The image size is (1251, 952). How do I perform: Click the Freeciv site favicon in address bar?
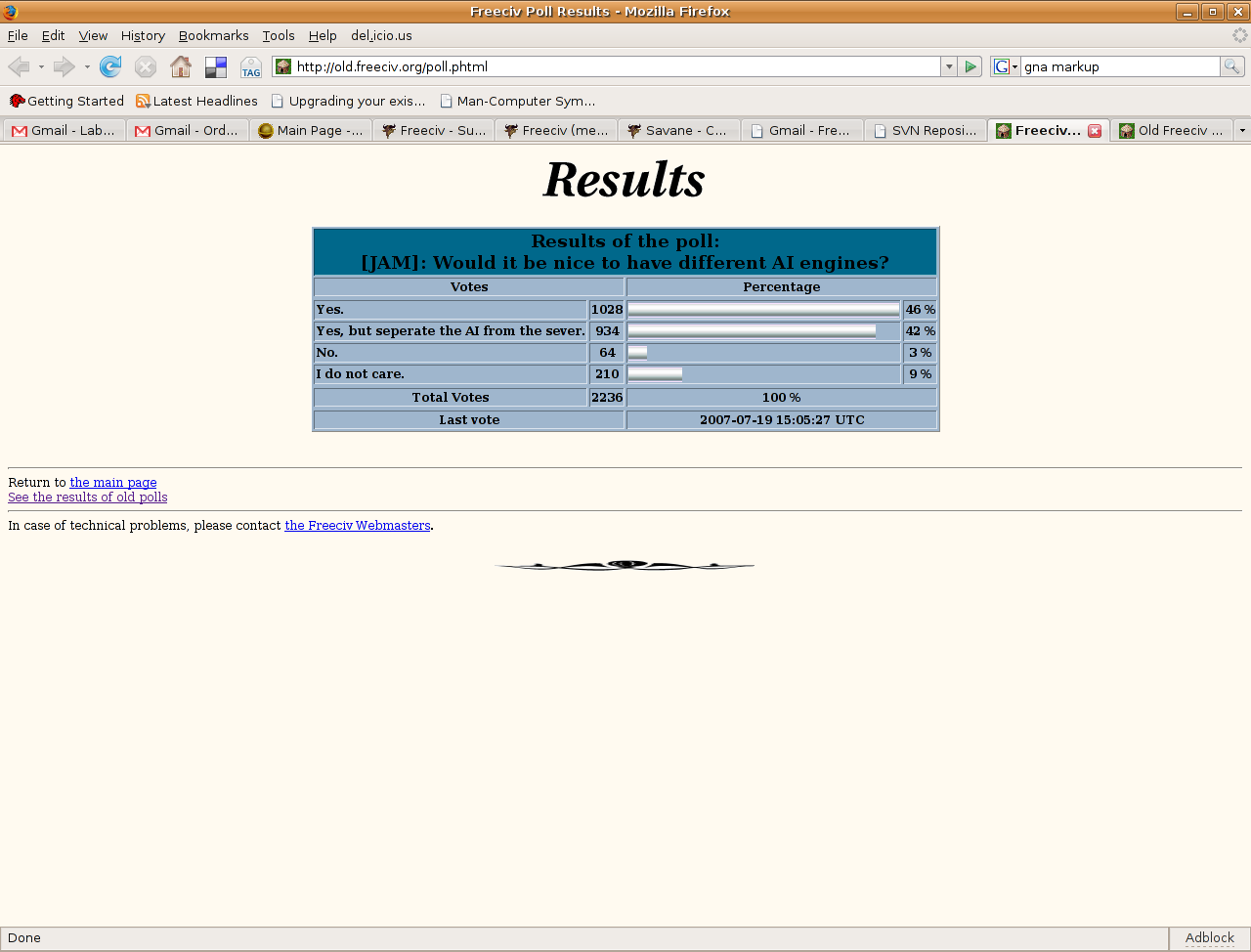283,66
